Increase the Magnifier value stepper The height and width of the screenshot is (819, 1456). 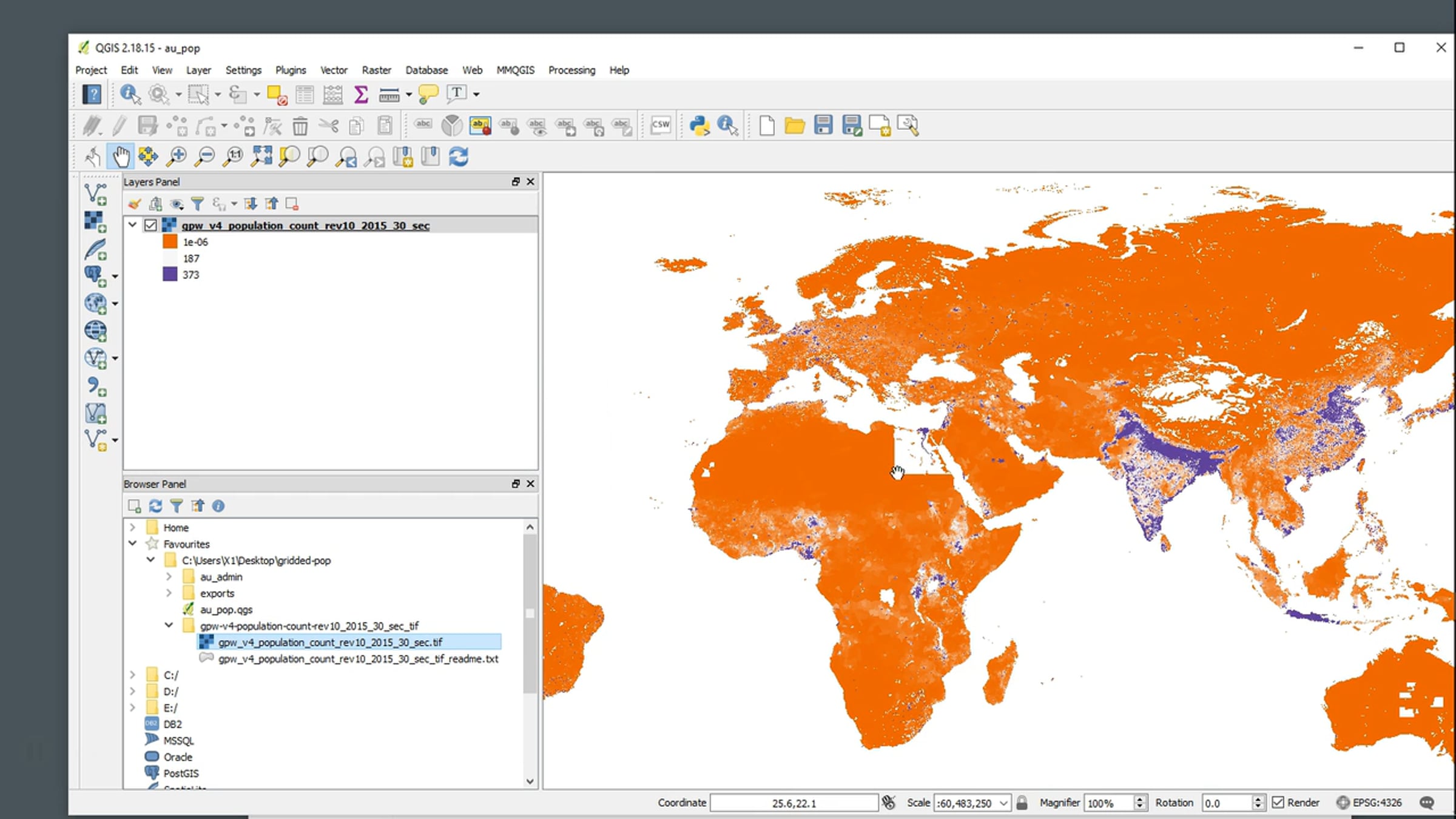[1140, 799]
